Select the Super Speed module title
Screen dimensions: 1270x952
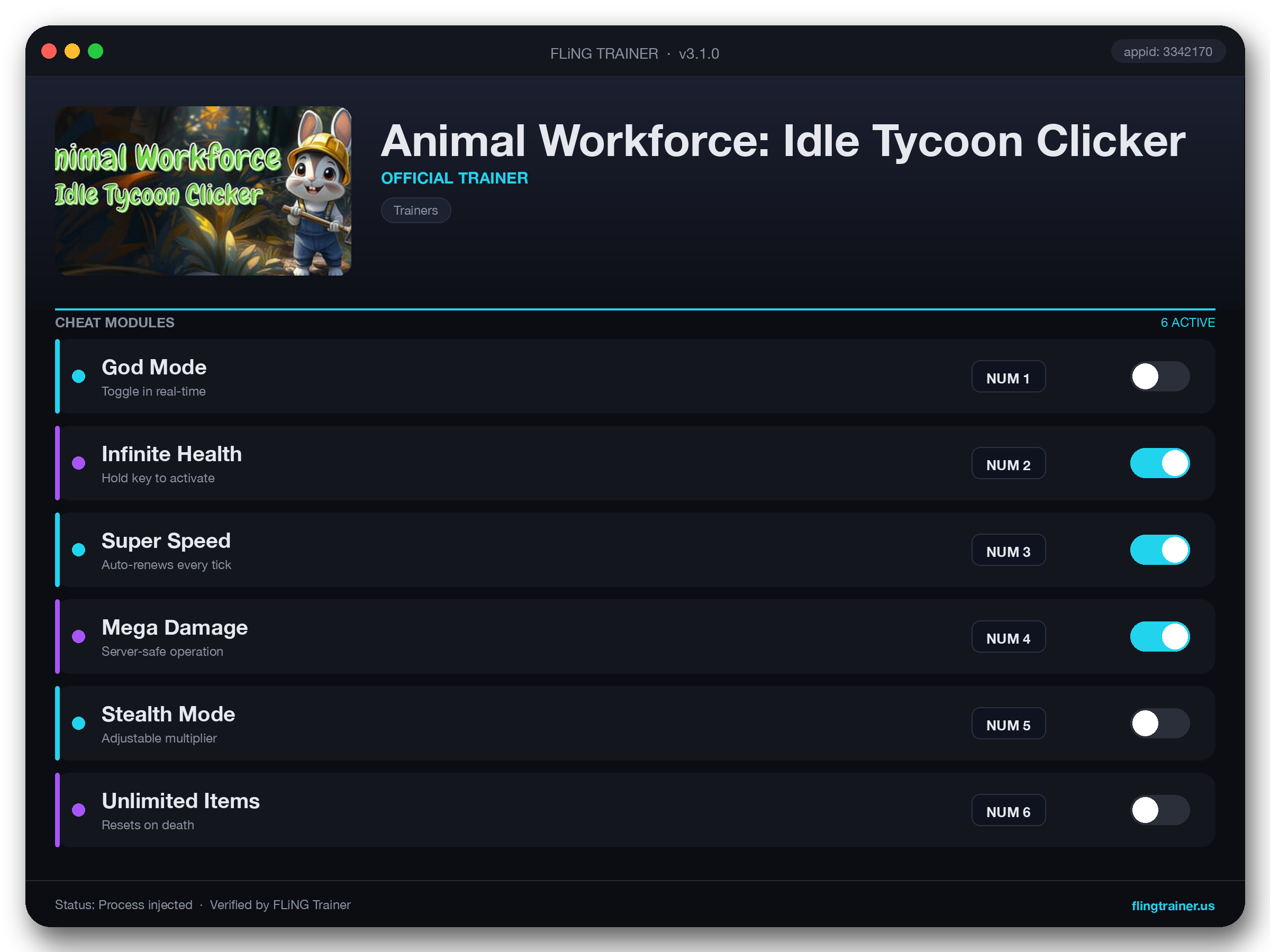pyautogui.click(x=166, y=541)
